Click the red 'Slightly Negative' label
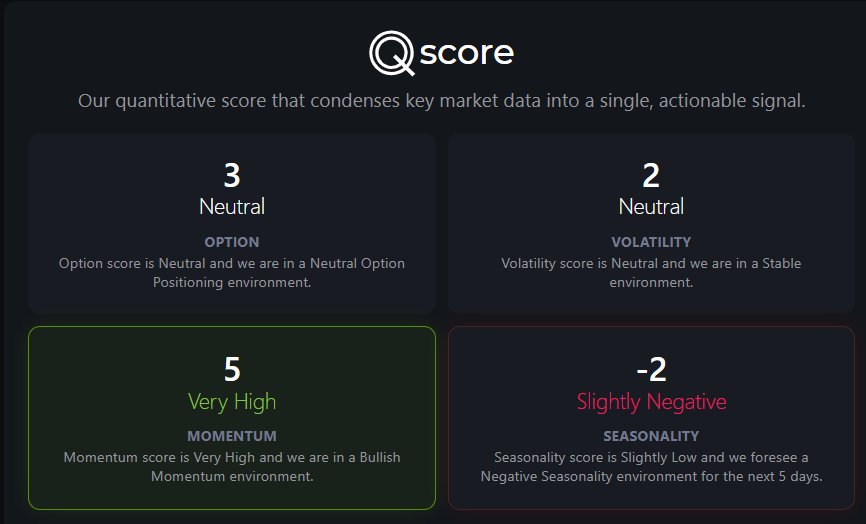The height and width of the screenshot is (524, 866). (x=651, y=402)
